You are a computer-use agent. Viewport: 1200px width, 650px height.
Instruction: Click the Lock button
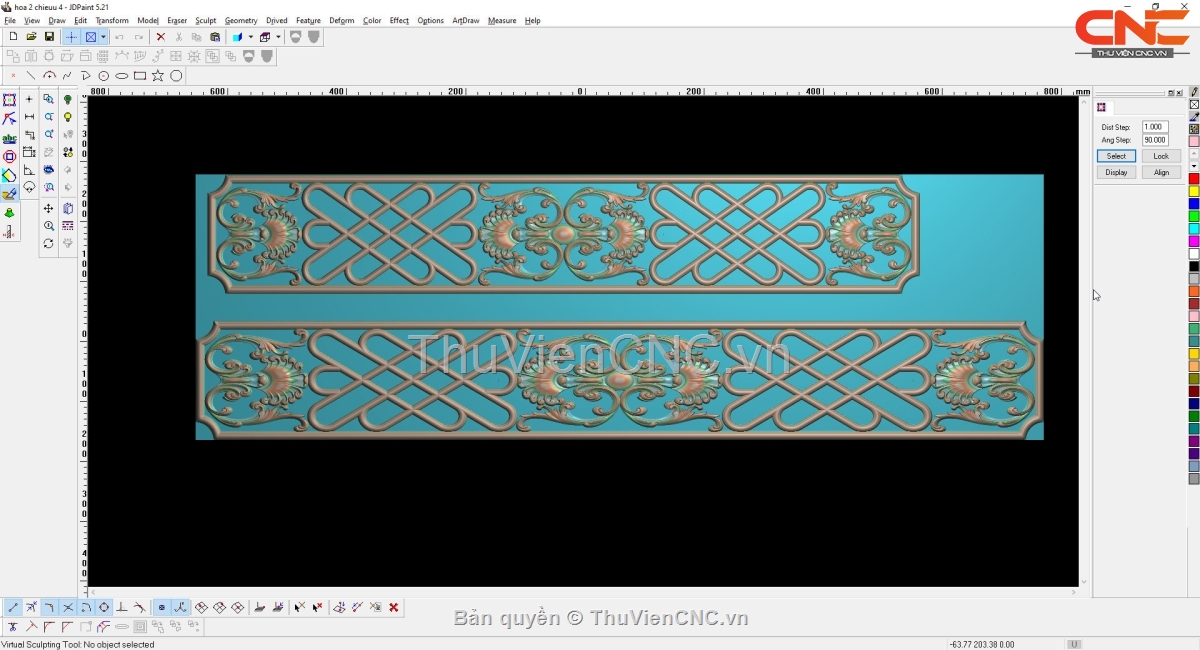point(1161,156)
